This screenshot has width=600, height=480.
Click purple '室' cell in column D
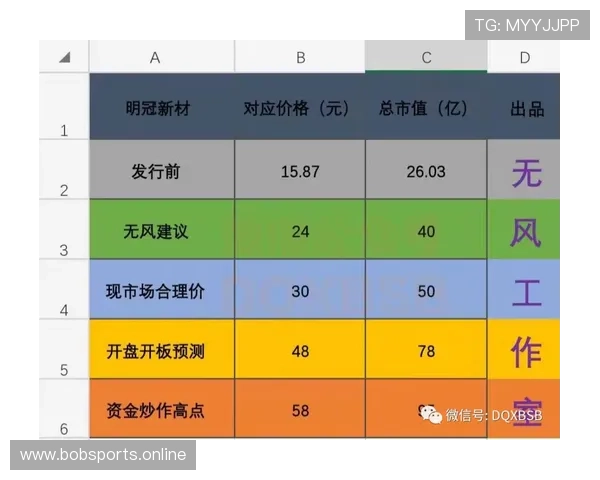pos(524,408)
